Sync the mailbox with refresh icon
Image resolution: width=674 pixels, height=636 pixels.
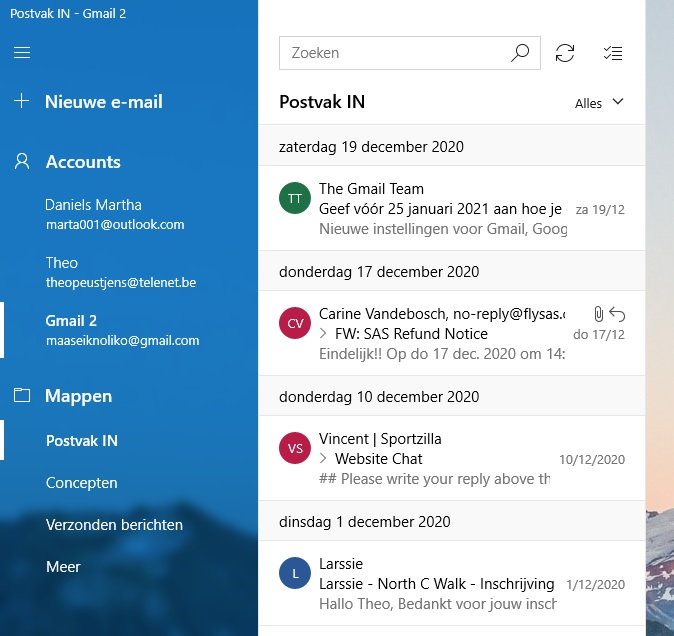565,53
